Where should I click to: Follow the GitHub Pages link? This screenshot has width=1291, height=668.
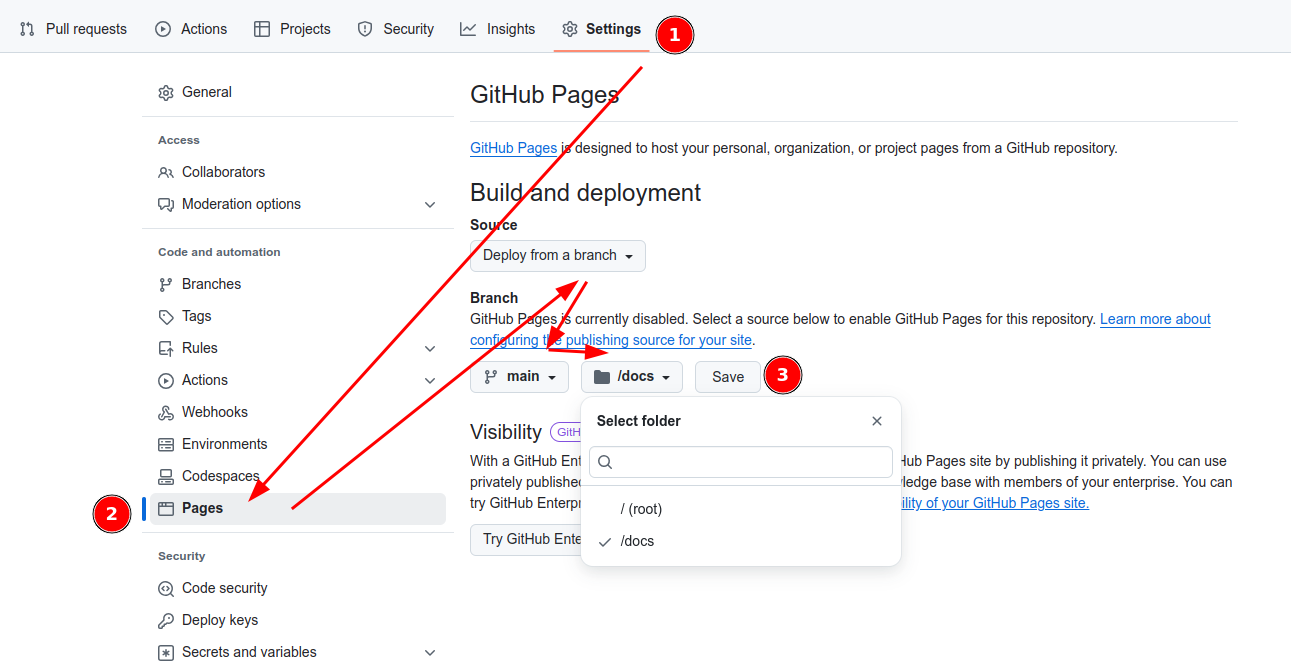(x=513, y=148)
